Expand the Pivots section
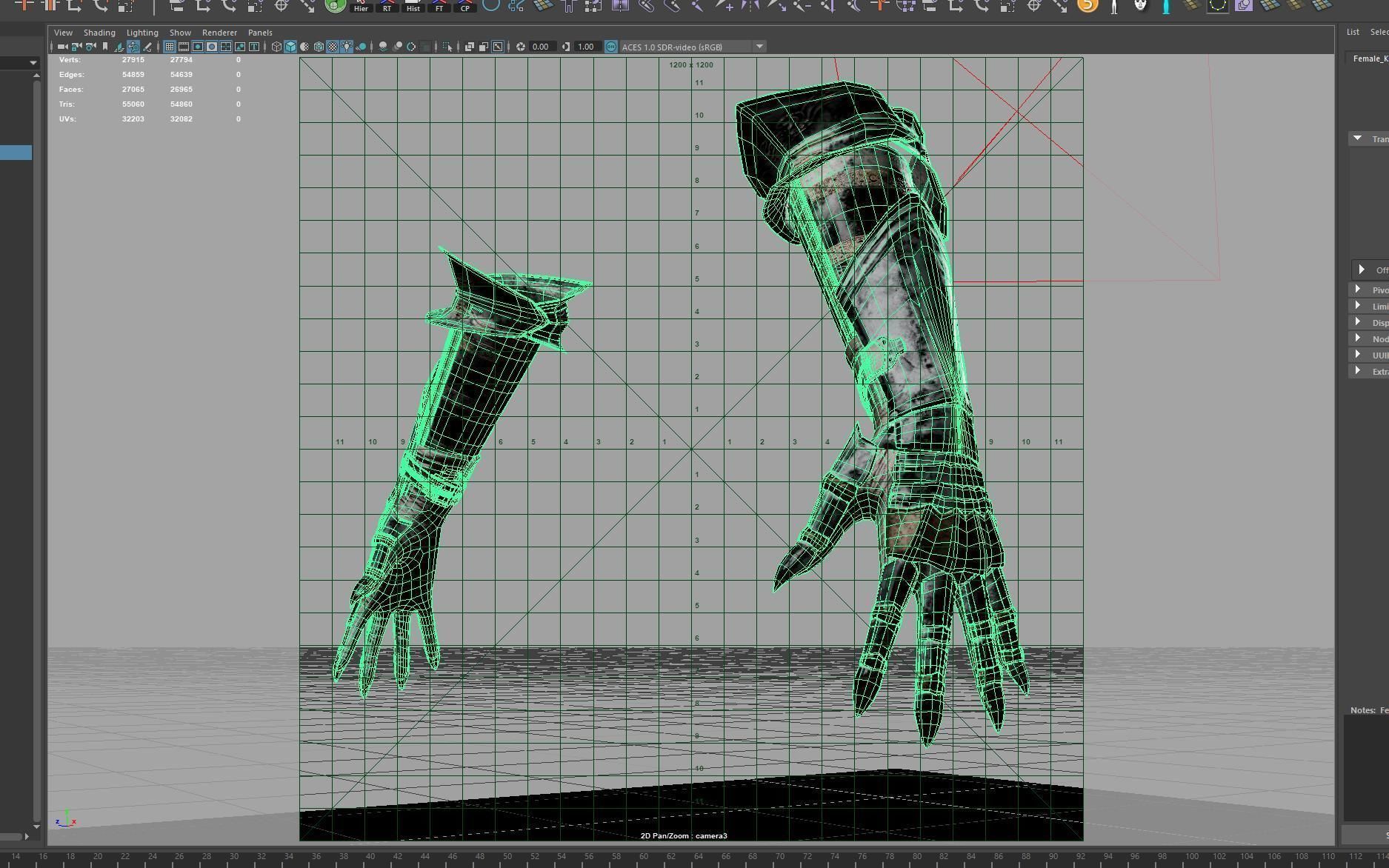1389x868 pixels. pyautogui.click(x=1358, y=290)
